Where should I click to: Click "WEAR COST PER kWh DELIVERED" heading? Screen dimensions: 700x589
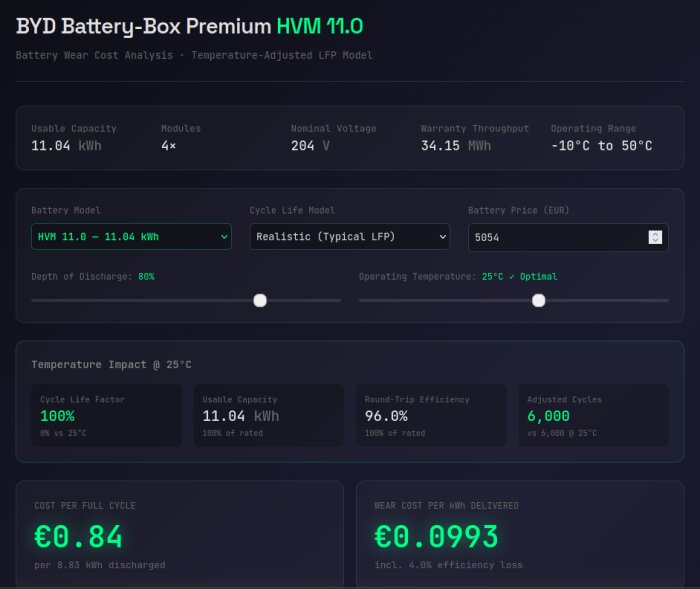click(446, 505)
